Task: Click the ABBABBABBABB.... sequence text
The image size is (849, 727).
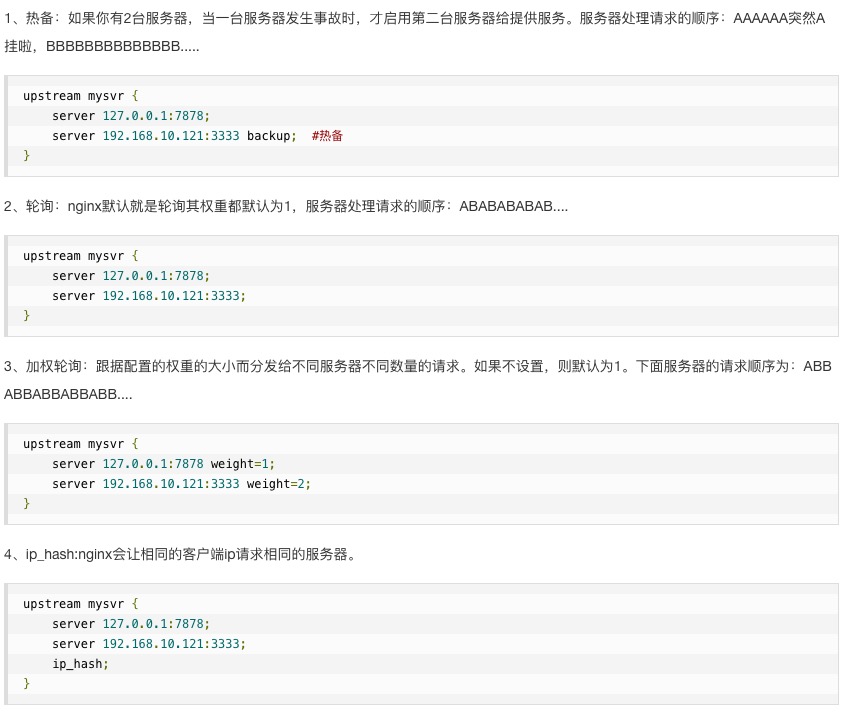Action: (x=68, y=395)
